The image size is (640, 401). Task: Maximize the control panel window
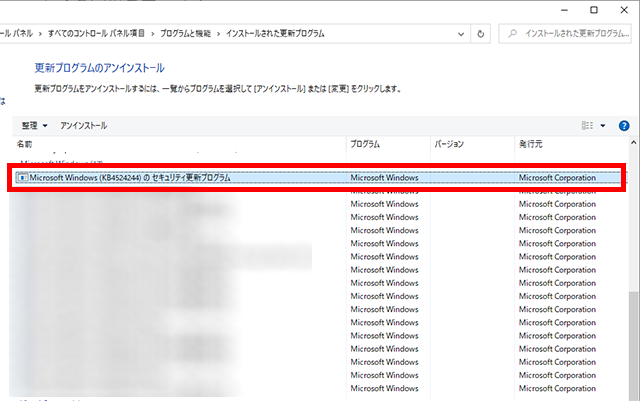(593, 9)
